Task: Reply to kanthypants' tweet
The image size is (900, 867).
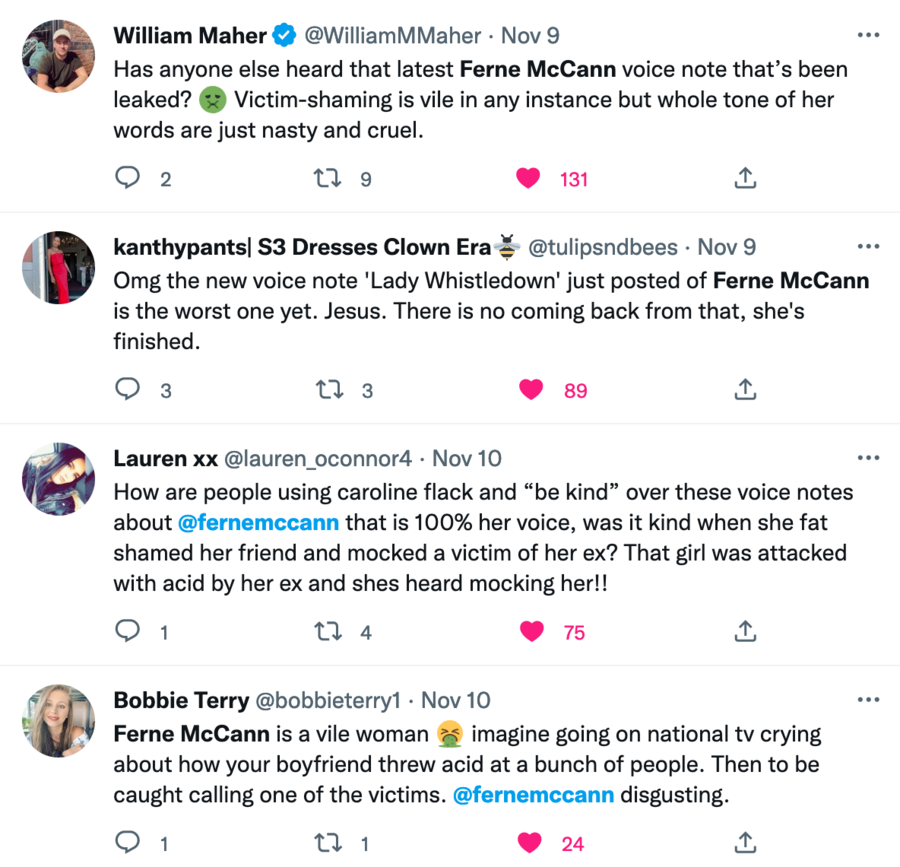Action: pos(127,390)
